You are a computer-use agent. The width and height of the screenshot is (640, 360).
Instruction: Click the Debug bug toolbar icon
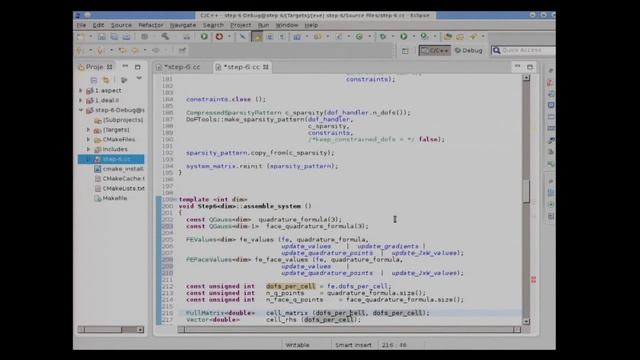tap(383, 37)
